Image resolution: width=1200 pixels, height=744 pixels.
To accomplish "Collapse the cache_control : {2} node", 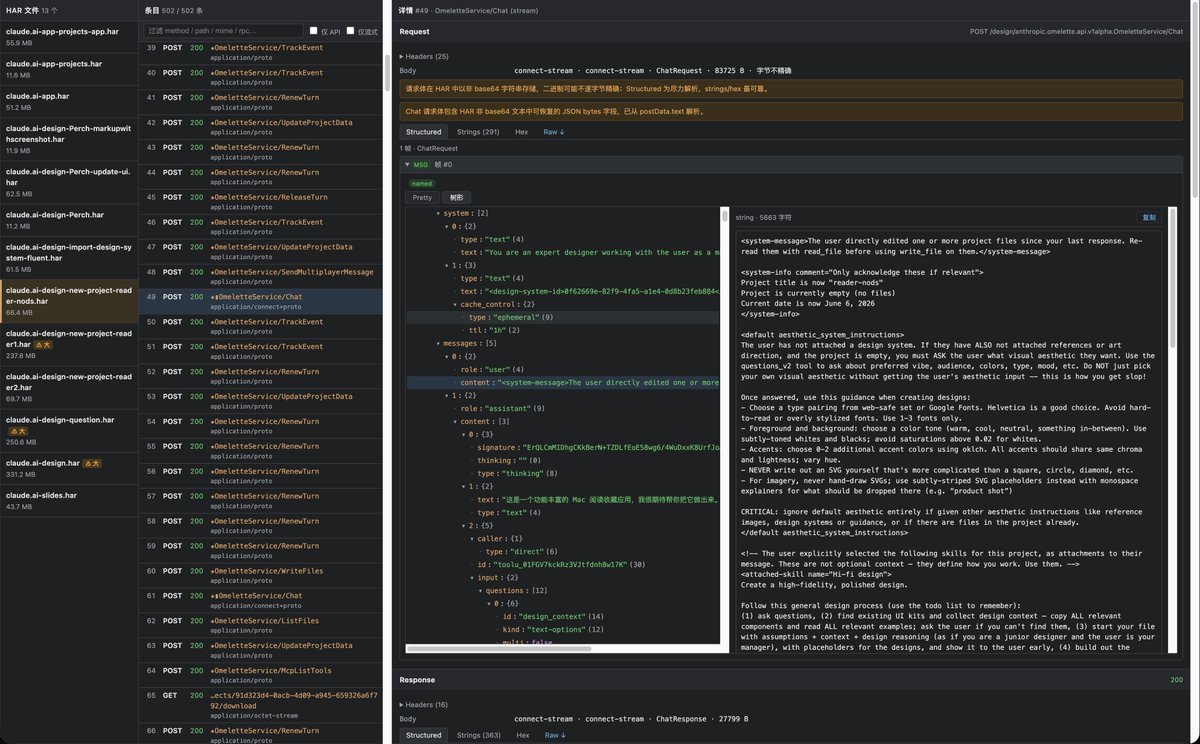I will tap(453, 304).
